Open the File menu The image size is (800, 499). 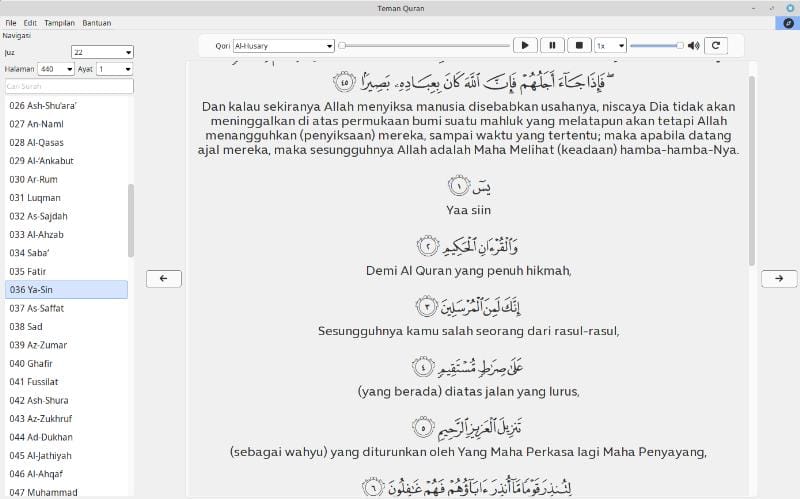[x=11, y=23]
